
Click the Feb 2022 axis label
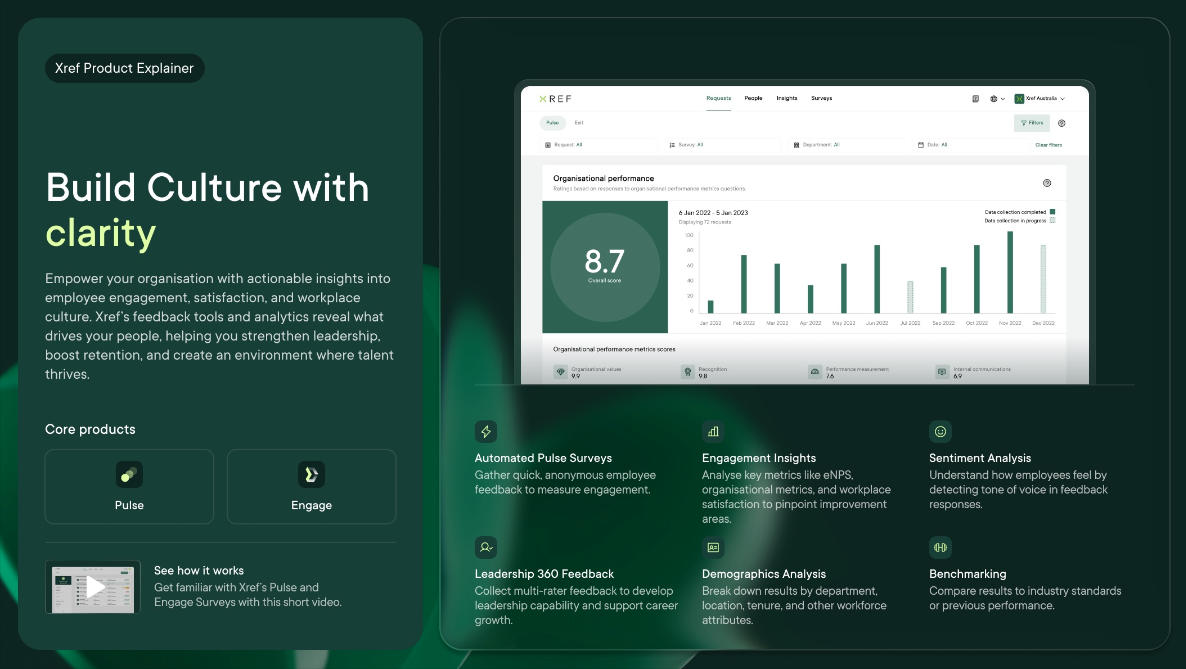click(744, 323)
